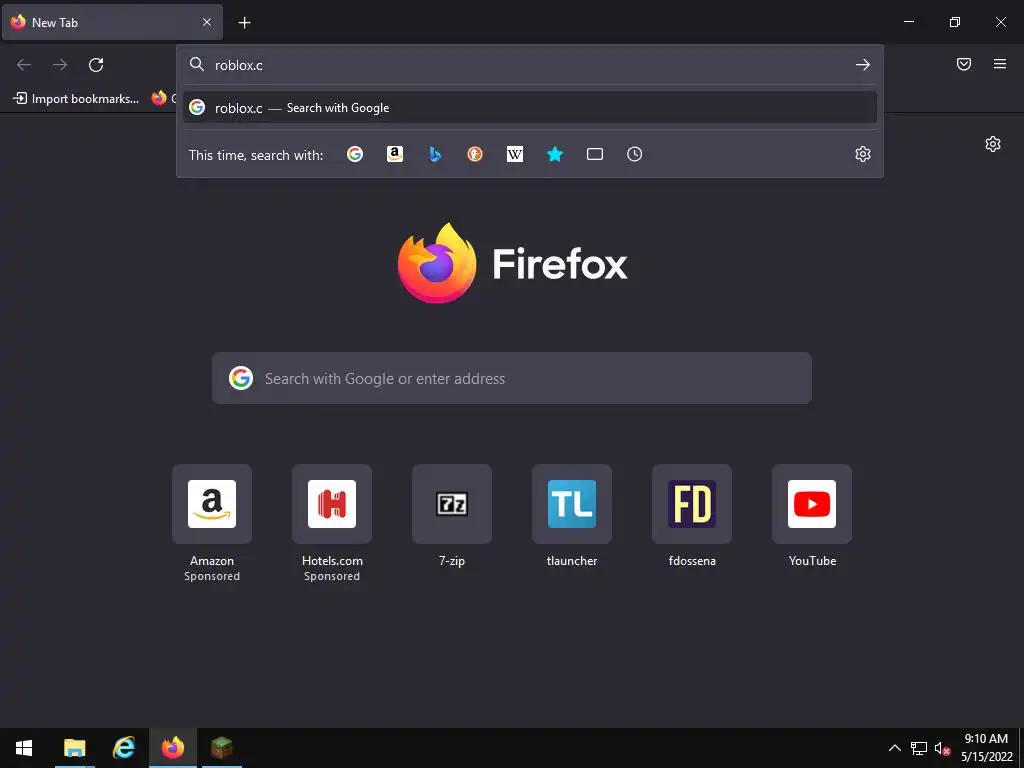Select the New Tab tab
The height and width of the screenshot is (768, 1024).
pos(112,22)
